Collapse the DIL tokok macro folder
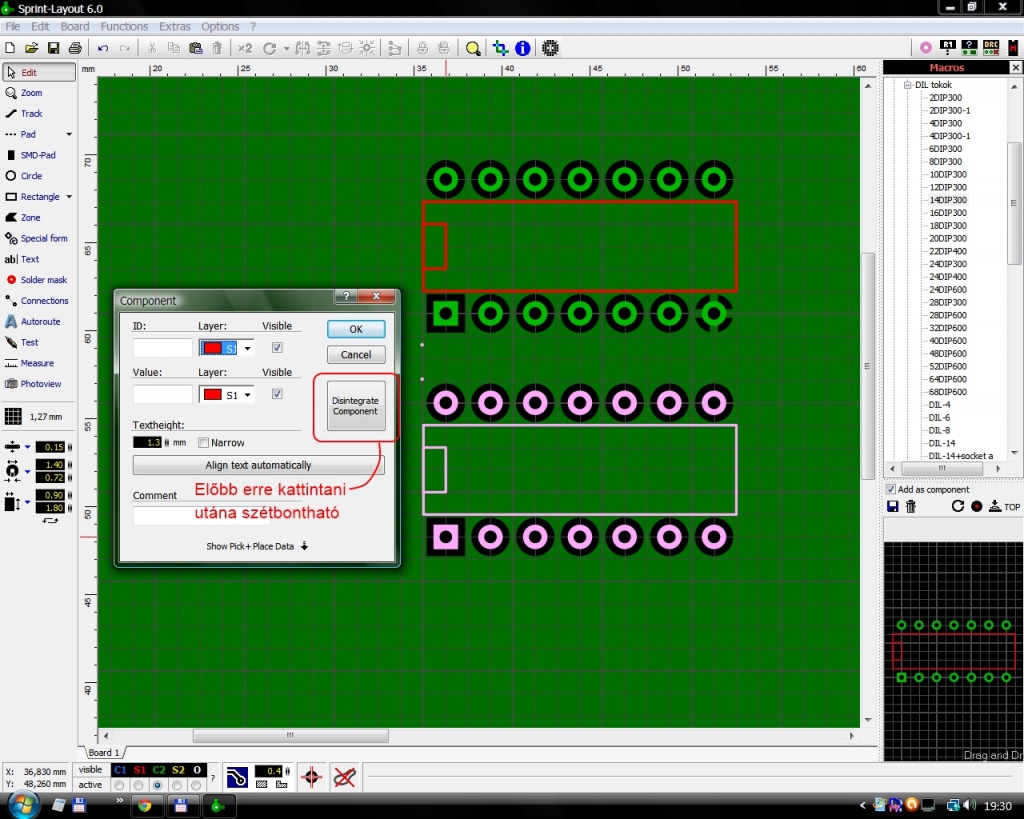Image resolution: width=1024 pixels, height=819 pixels. pos(907,85)
